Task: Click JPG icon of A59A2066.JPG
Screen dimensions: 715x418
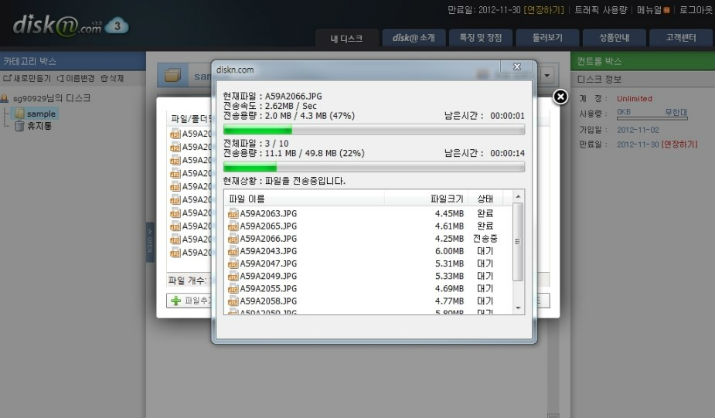Action: click(x=233, y=238)
